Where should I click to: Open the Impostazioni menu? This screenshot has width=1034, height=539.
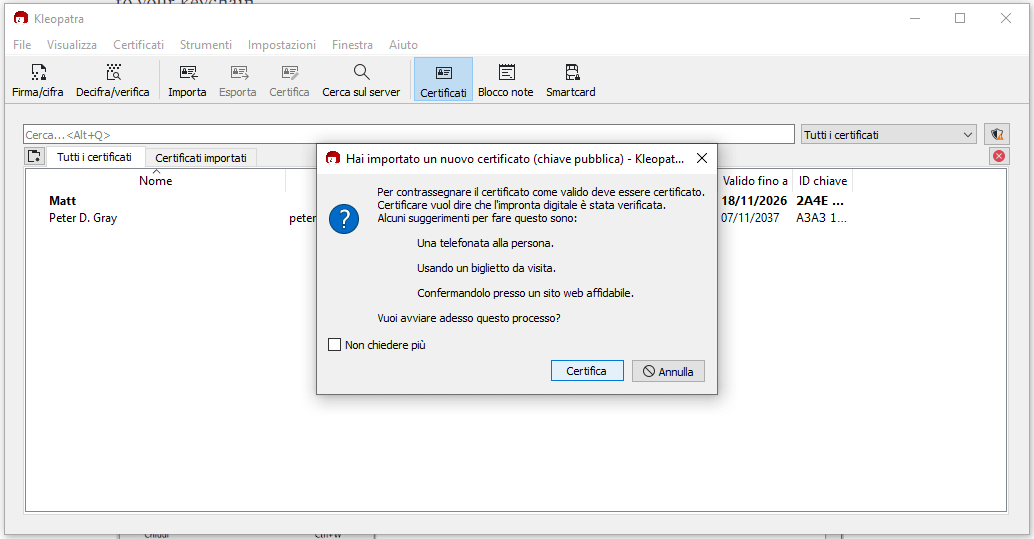point(282,45)
